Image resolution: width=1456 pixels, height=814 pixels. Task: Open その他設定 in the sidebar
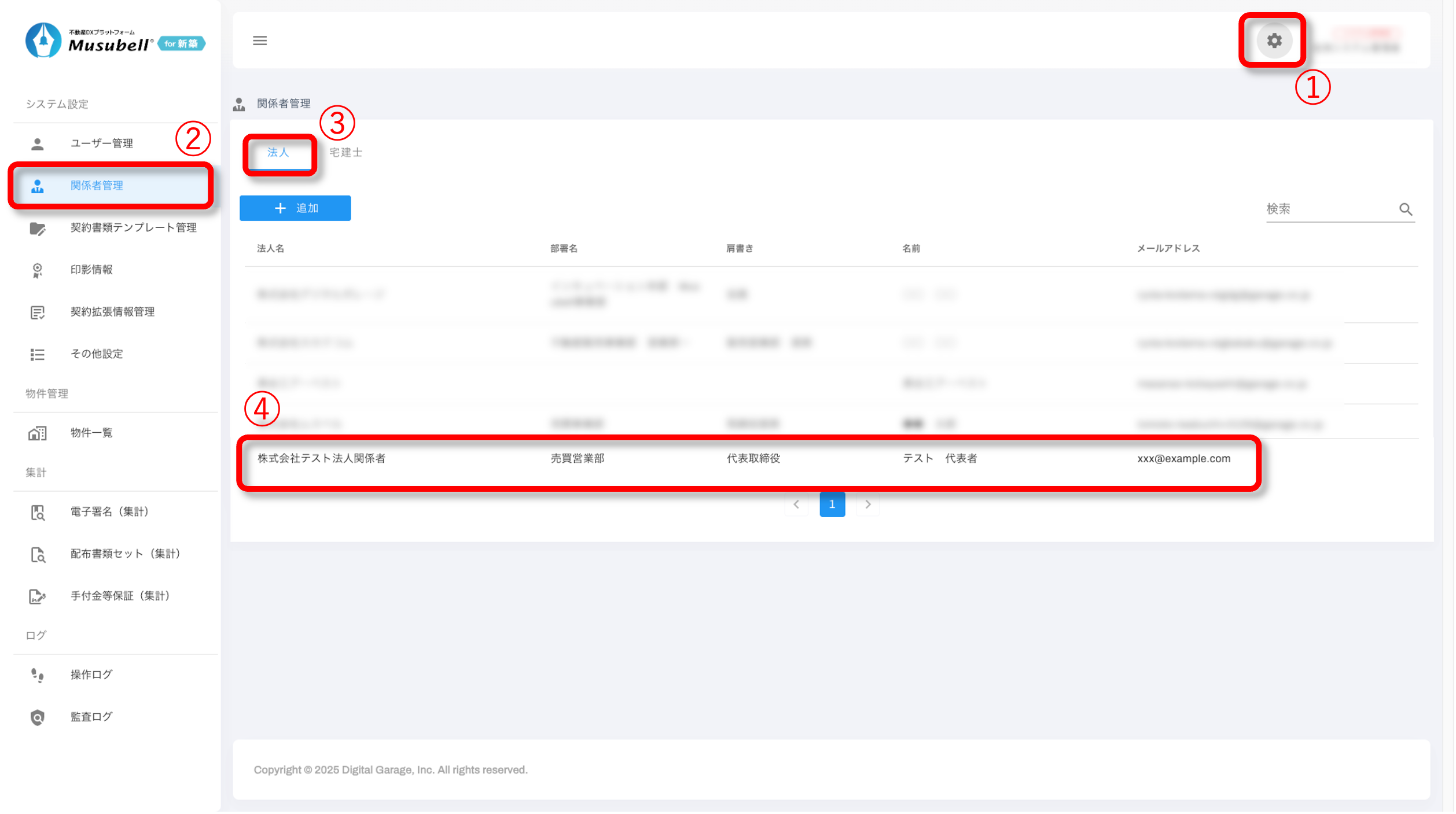[x=97, y=354]
